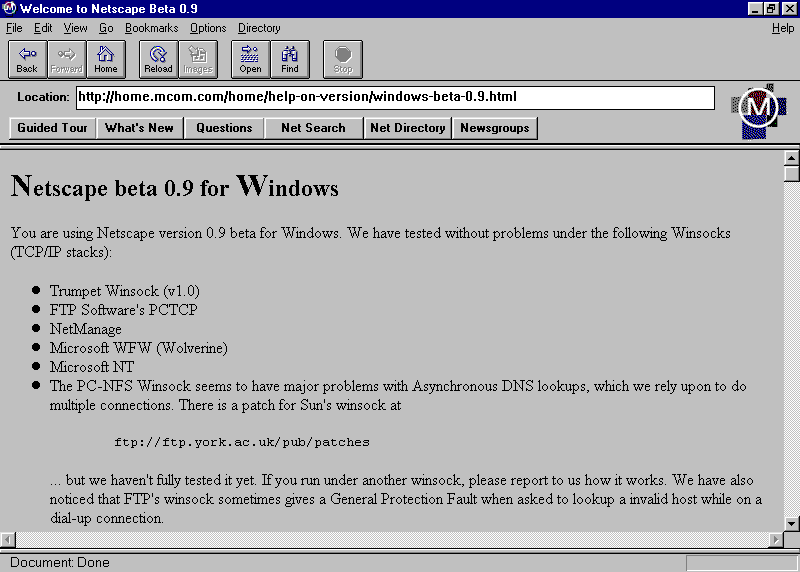This screenshot has height=572, width=800.
Task: Click the Questions directory button
Action: (x=224, y=128)
